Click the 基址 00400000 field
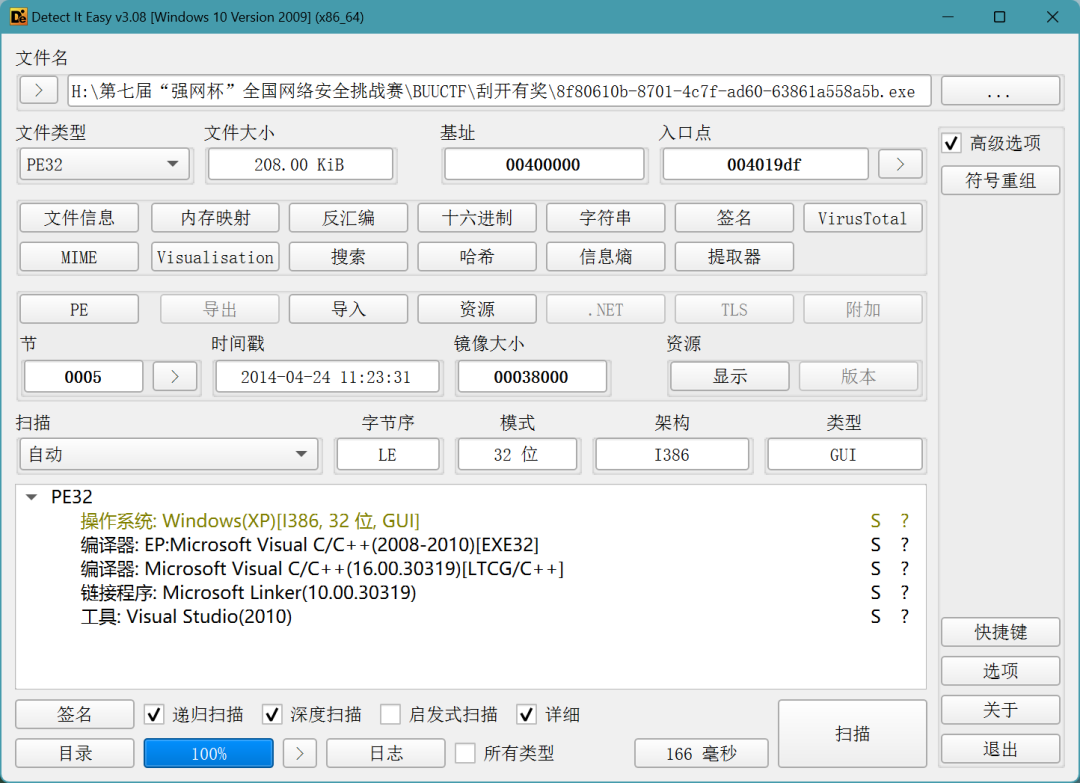 click(544, 165)
